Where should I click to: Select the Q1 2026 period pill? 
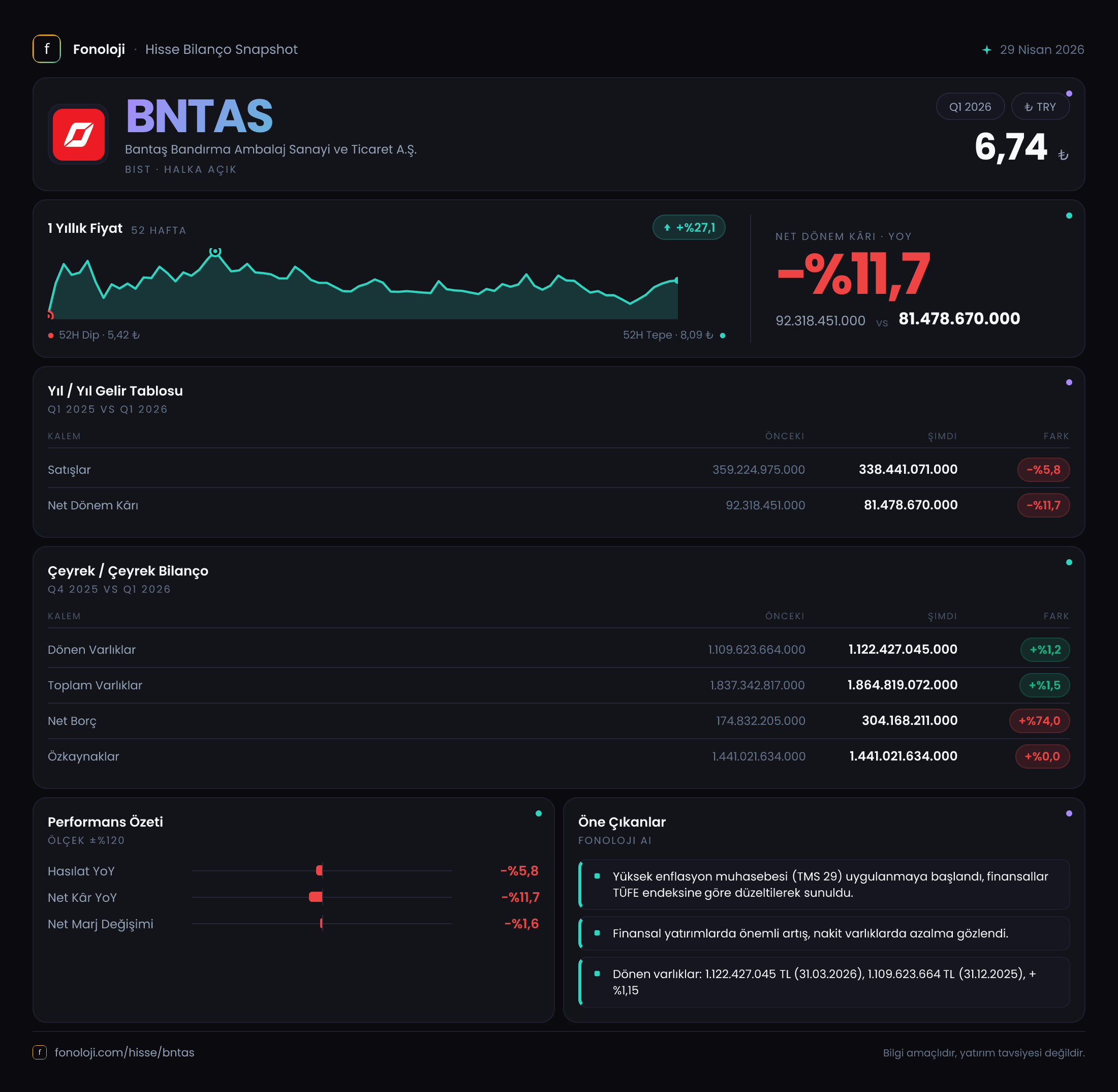(x=970, y=107)
